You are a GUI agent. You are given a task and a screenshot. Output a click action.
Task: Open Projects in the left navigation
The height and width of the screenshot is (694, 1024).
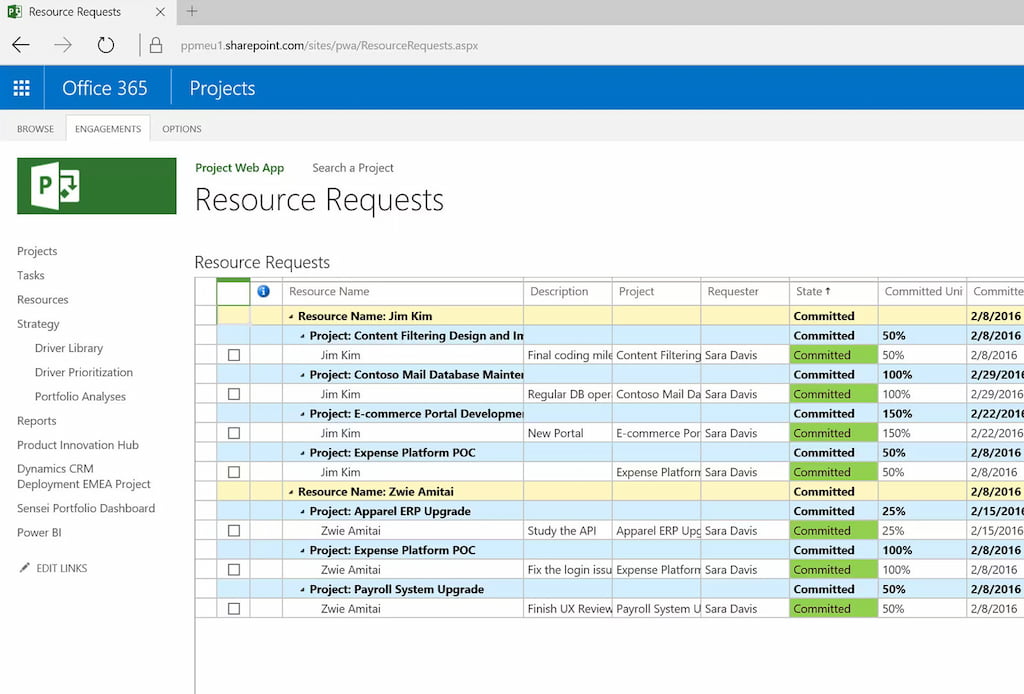coord(37,251)
